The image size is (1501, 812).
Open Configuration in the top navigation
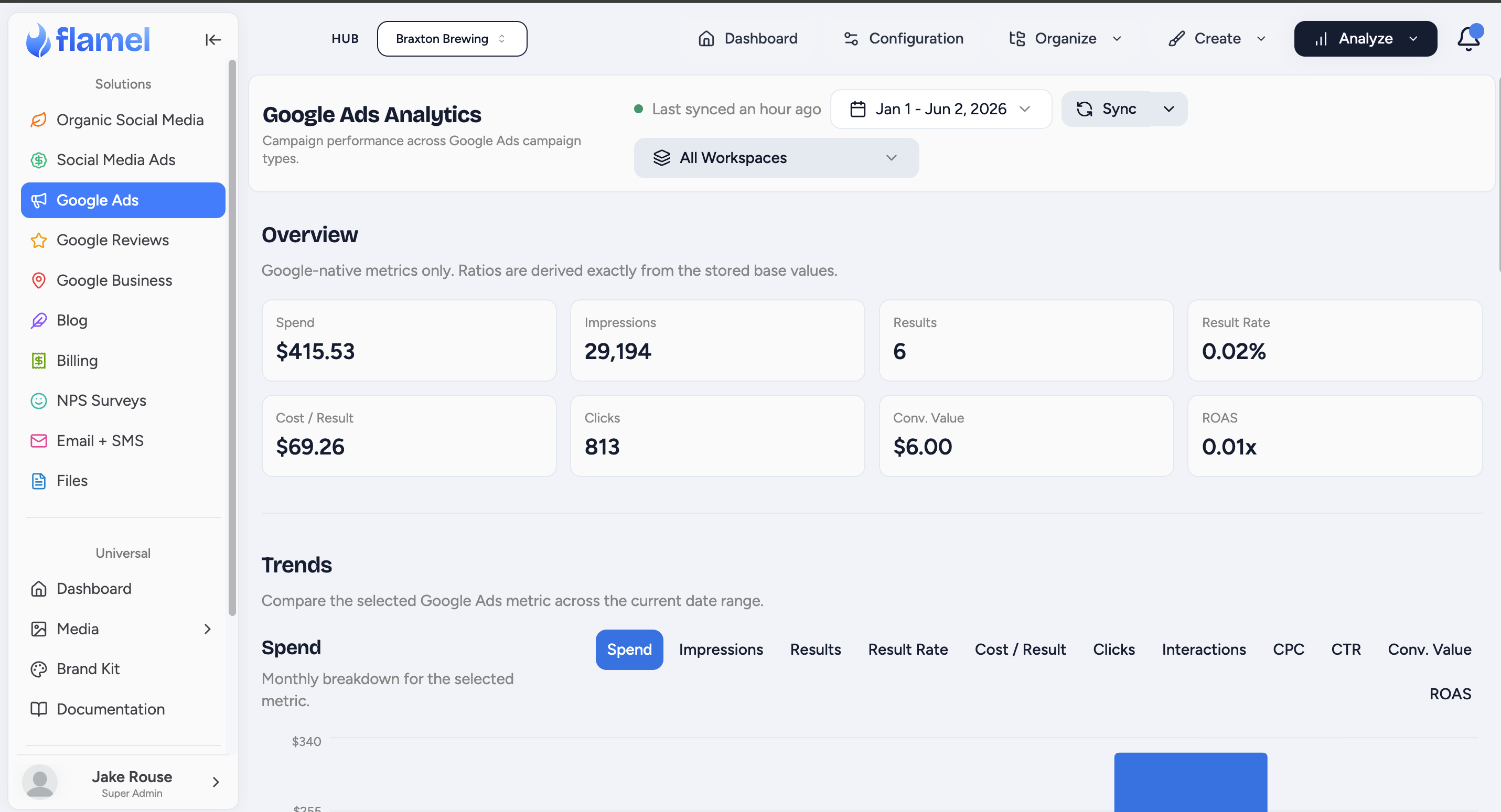tap(903, 38)
